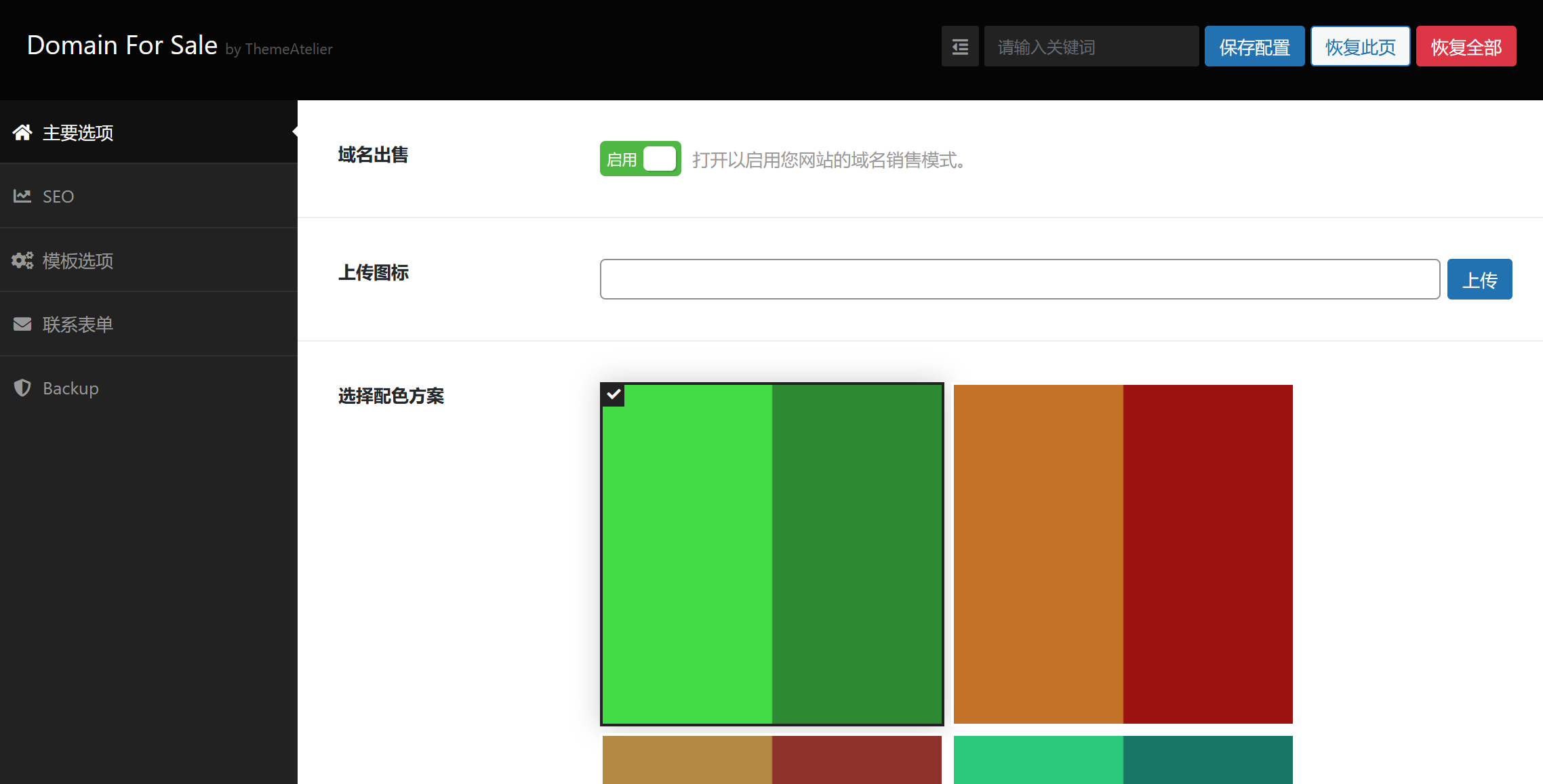This screenshot has width=1543, height=784.
Task: Click the 恢复此页 button
Action: point(1360,47)
